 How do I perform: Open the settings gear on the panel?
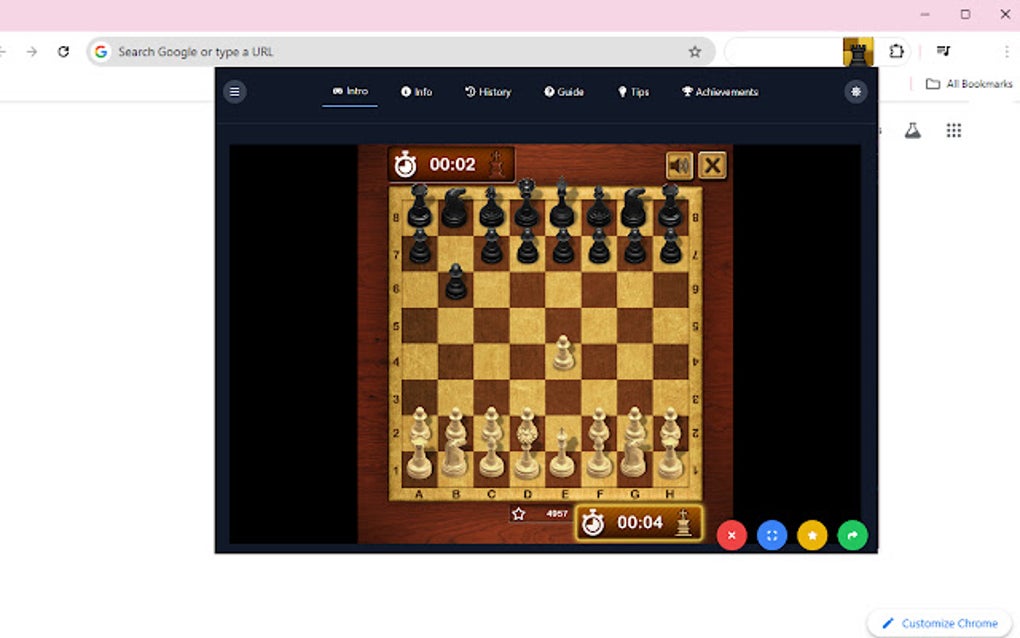855,91
